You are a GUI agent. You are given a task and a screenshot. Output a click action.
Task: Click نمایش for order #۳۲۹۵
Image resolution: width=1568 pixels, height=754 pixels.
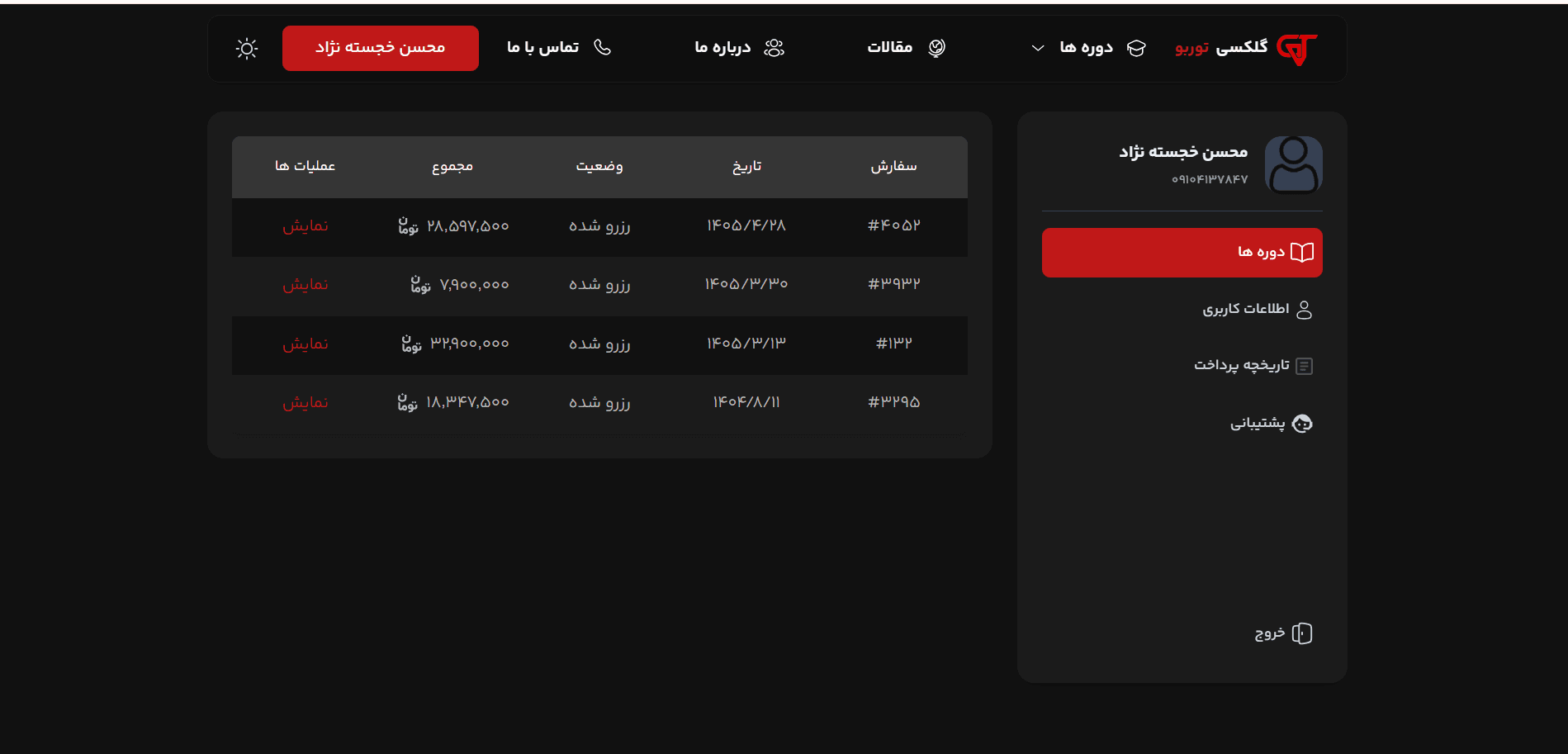click(306, 403)
